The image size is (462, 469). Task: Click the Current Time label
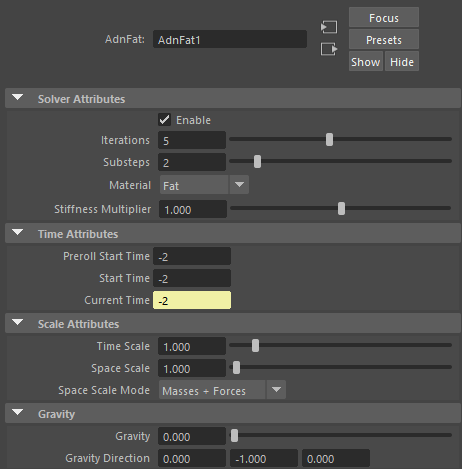[x=117, y=300]
